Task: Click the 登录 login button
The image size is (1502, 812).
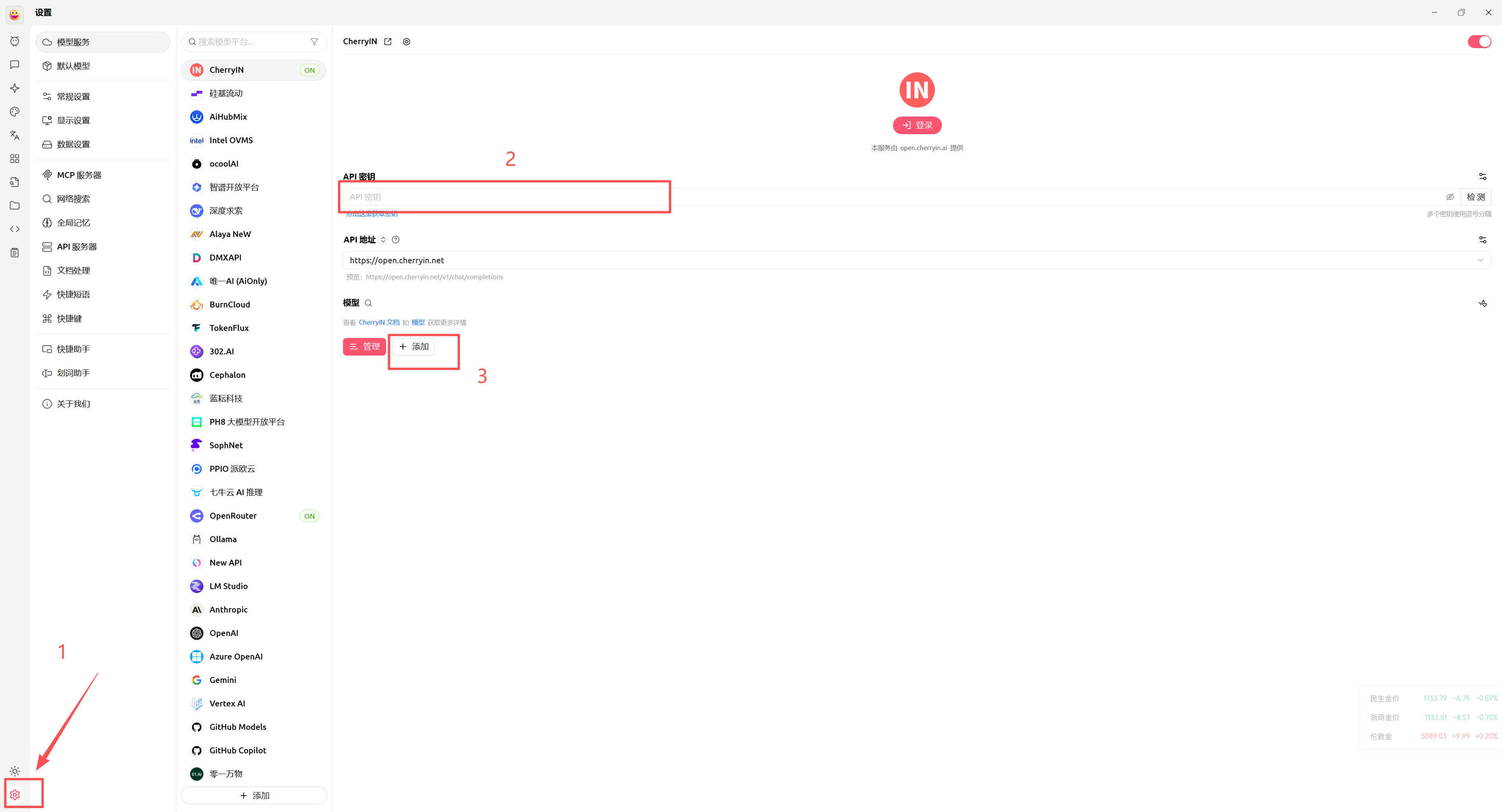Action: pos(916,125)
